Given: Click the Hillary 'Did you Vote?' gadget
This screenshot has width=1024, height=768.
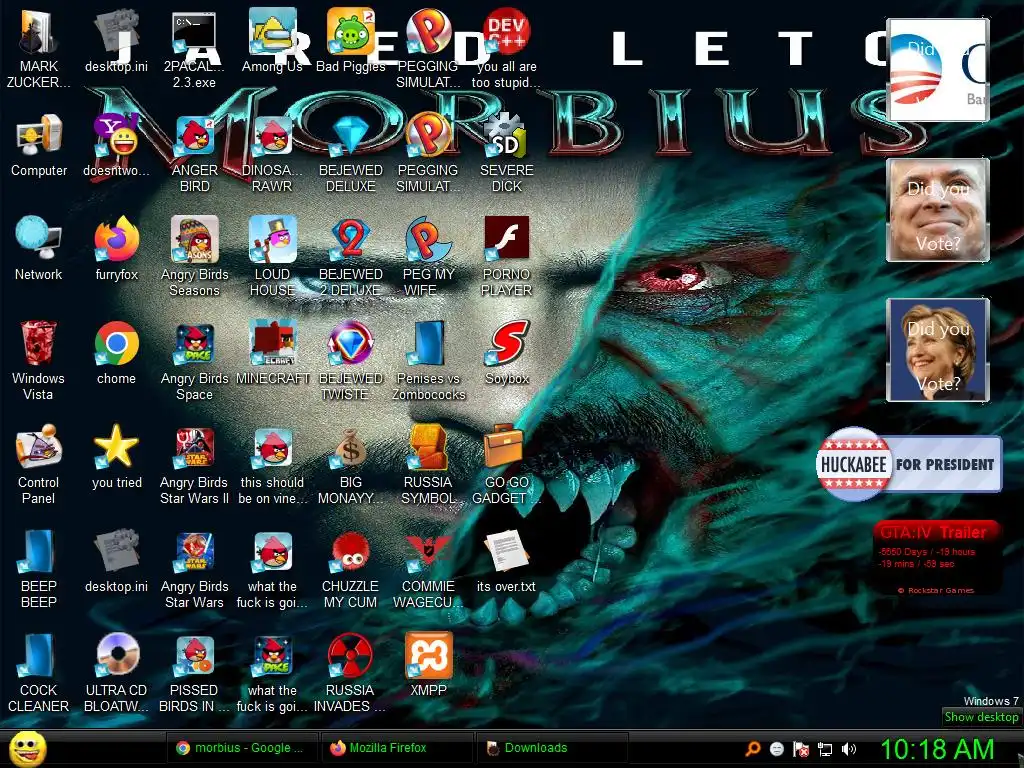Looking at the screenshot, I should 938,350.
